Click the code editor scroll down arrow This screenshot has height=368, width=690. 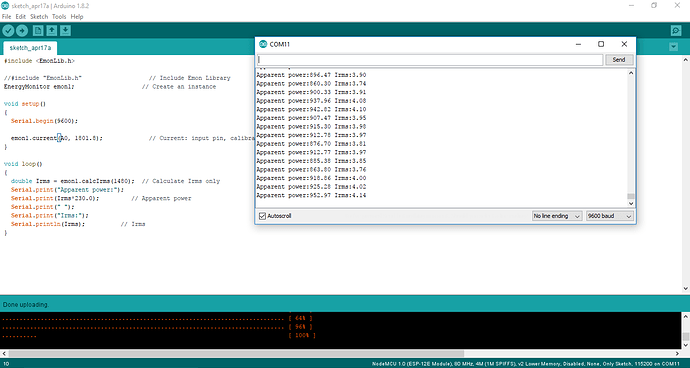click(686, 288)
